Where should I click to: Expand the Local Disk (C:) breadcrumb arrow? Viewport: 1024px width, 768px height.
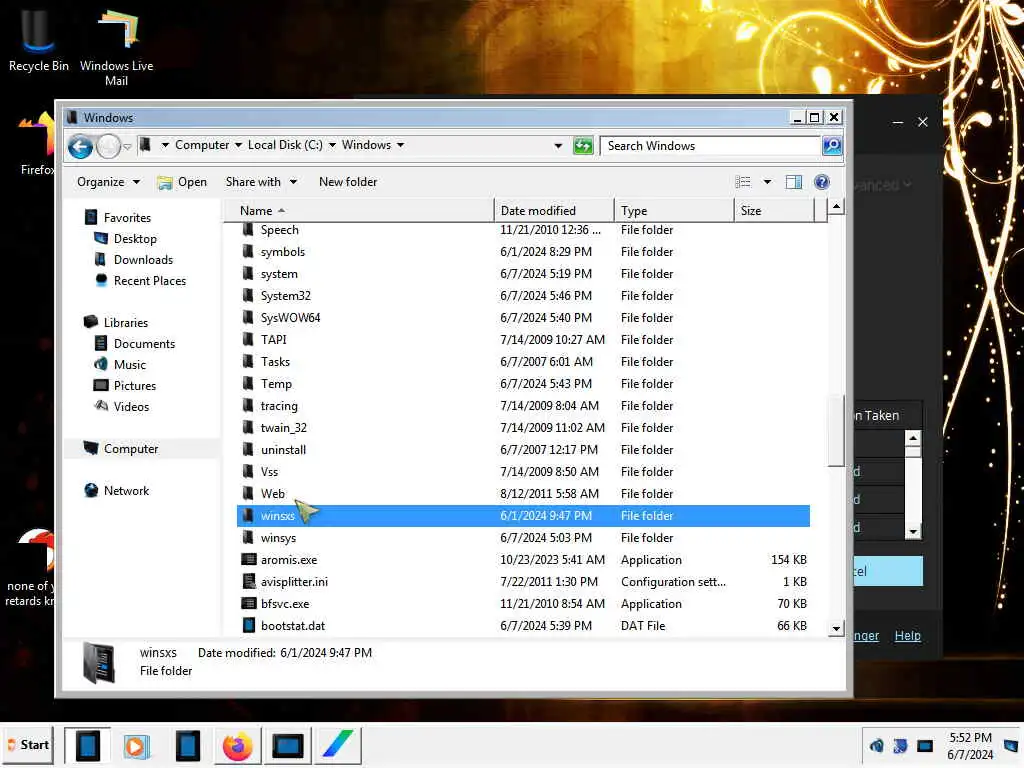point(332,145)
